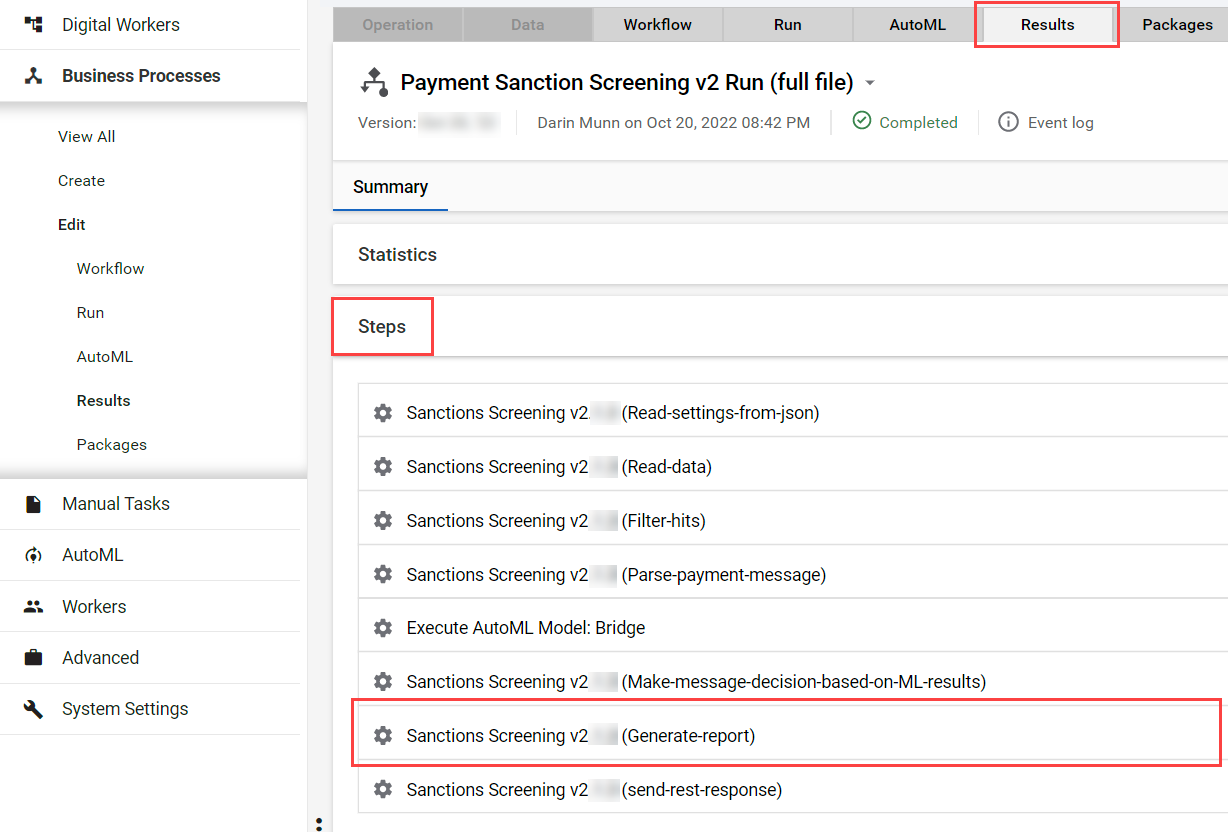
Task: Click the workflow icon beside run title
Action: click(374, 82)
